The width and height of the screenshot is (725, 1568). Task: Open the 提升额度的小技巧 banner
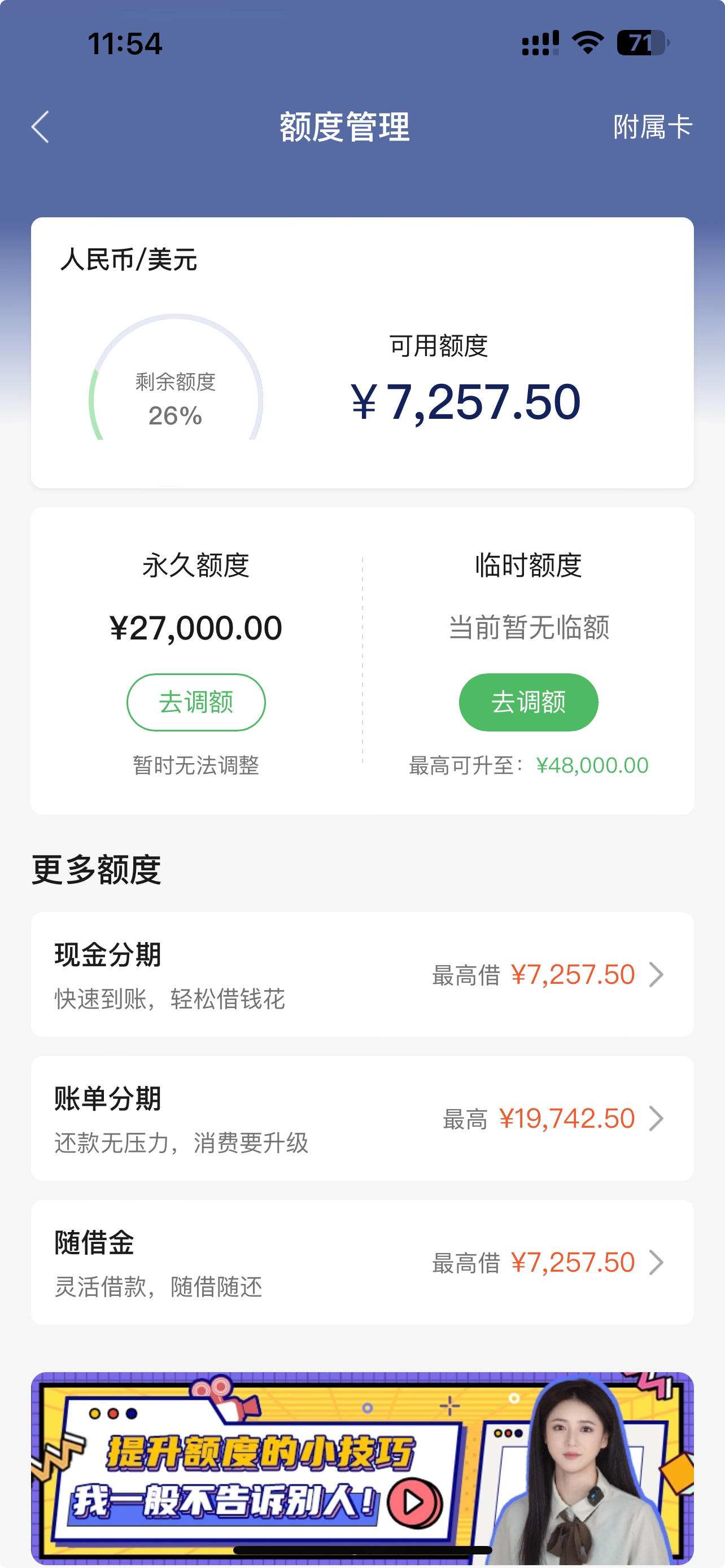[x=362, y=1468]
